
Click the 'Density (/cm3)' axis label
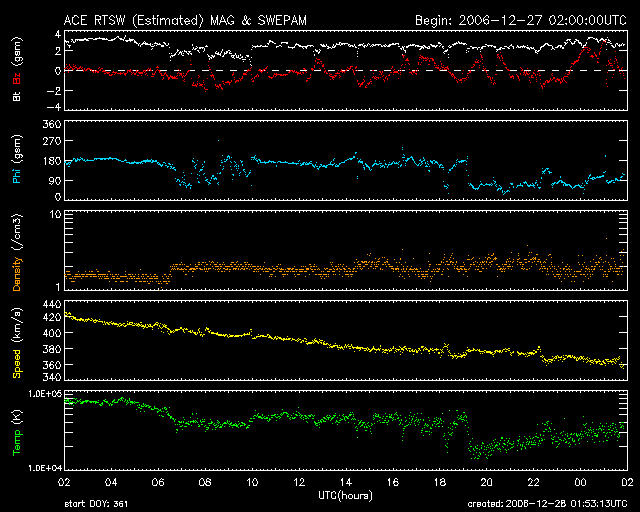[x=17, y=252]
